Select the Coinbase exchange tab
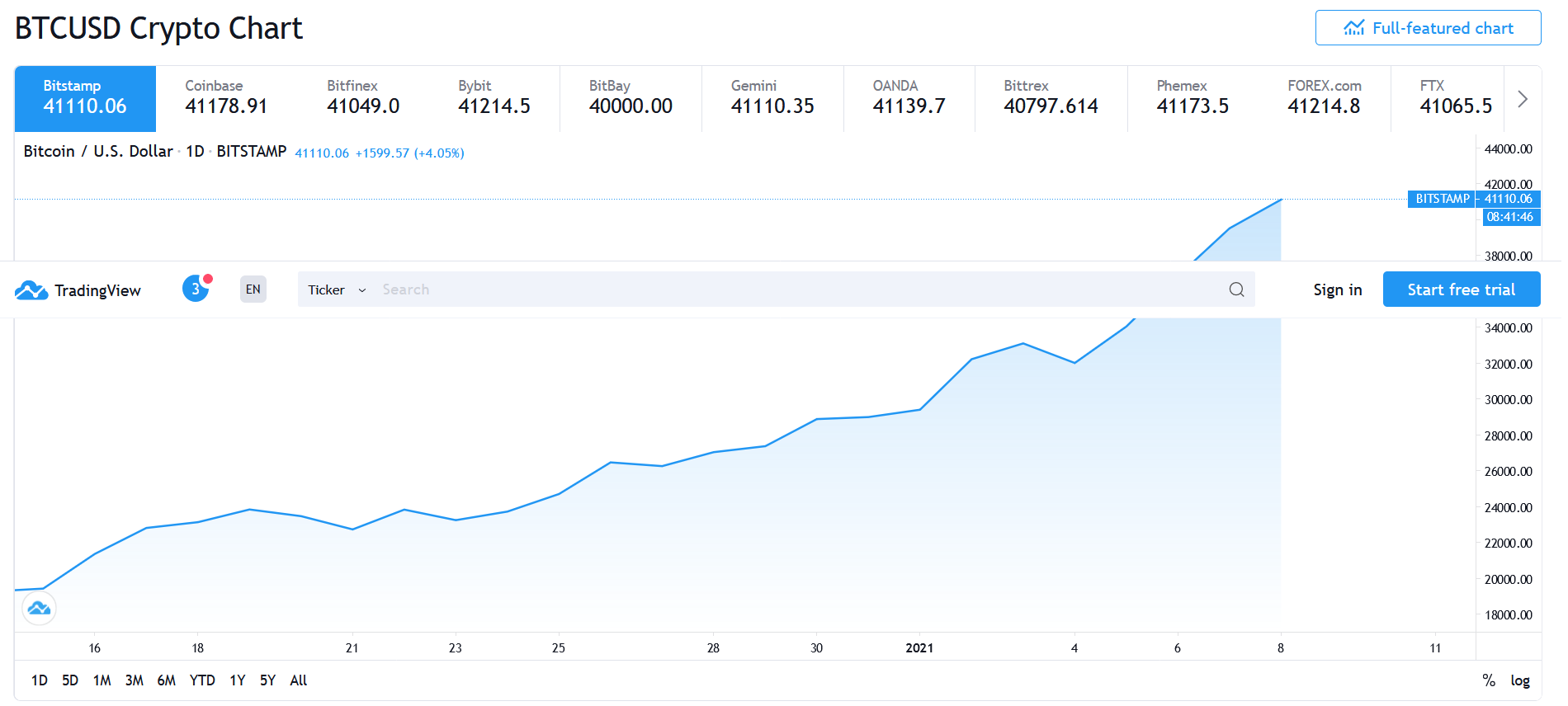Screen dimensions: 1568x706 [227, 99]
